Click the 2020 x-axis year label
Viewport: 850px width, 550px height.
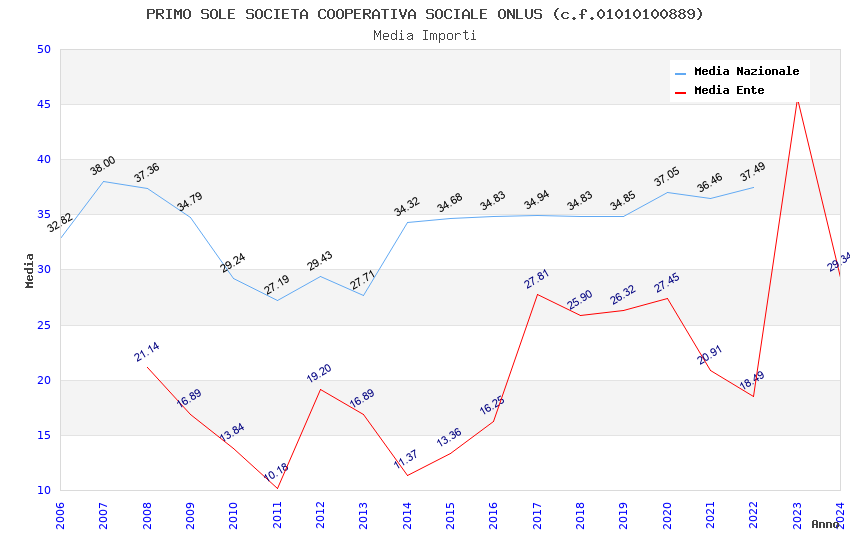point(667,515)
